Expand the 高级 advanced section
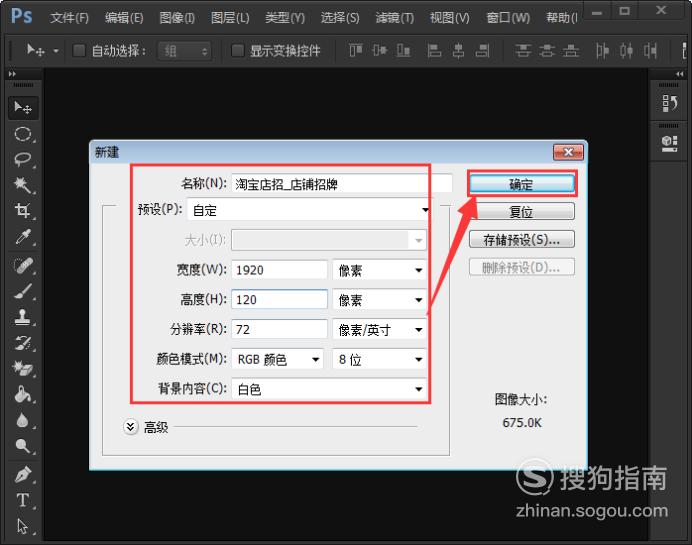This screenshot has height=545, width=692. click(131, 427)
